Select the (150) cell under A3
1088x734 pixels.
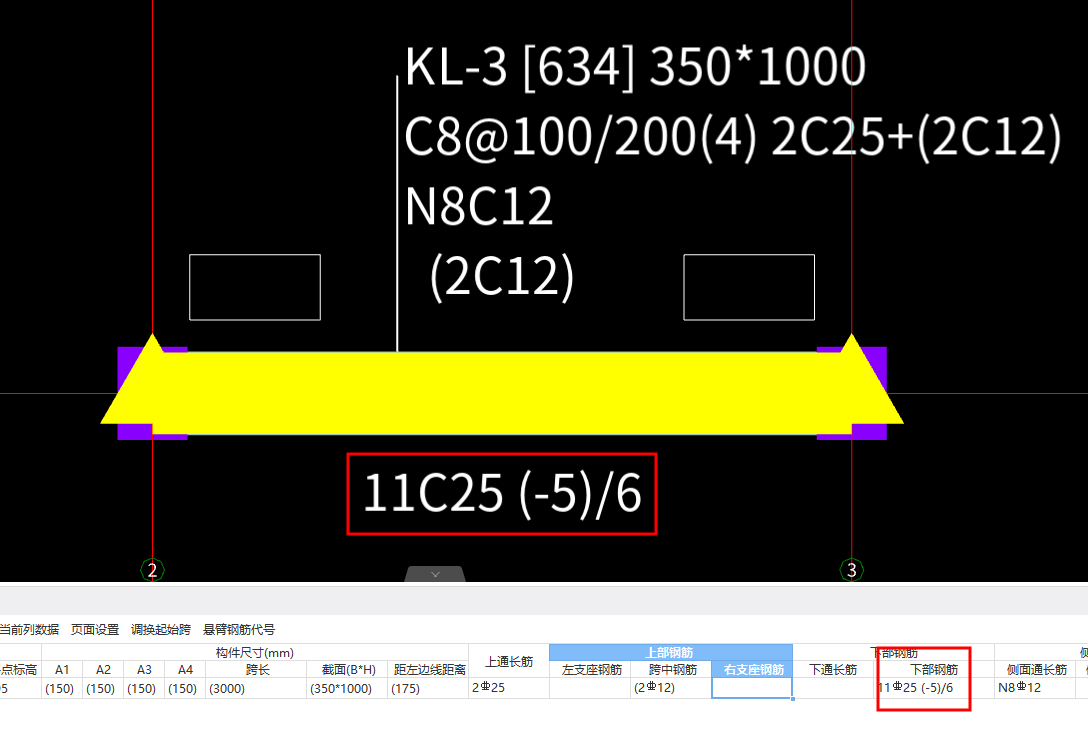click(144, 688)
